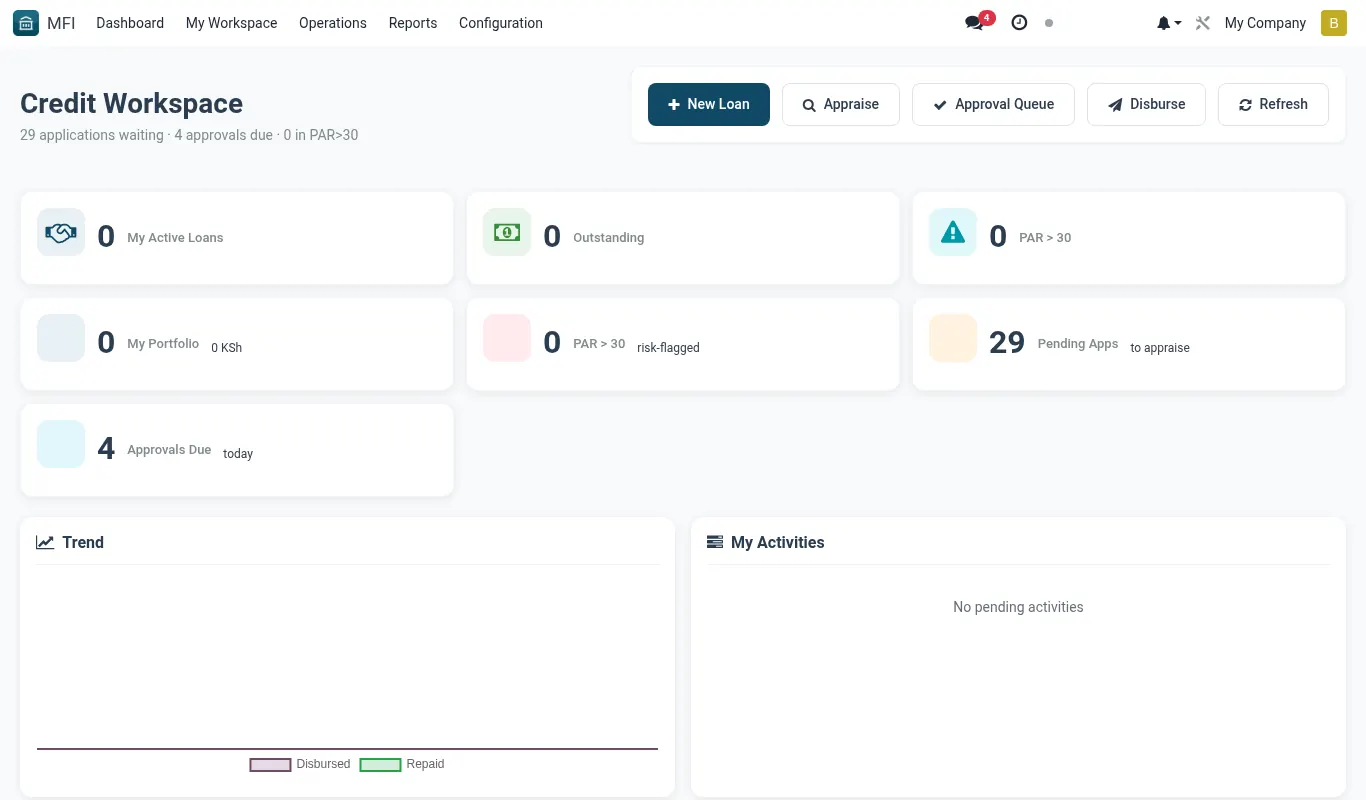Open the user avatar B menu

1333,23
